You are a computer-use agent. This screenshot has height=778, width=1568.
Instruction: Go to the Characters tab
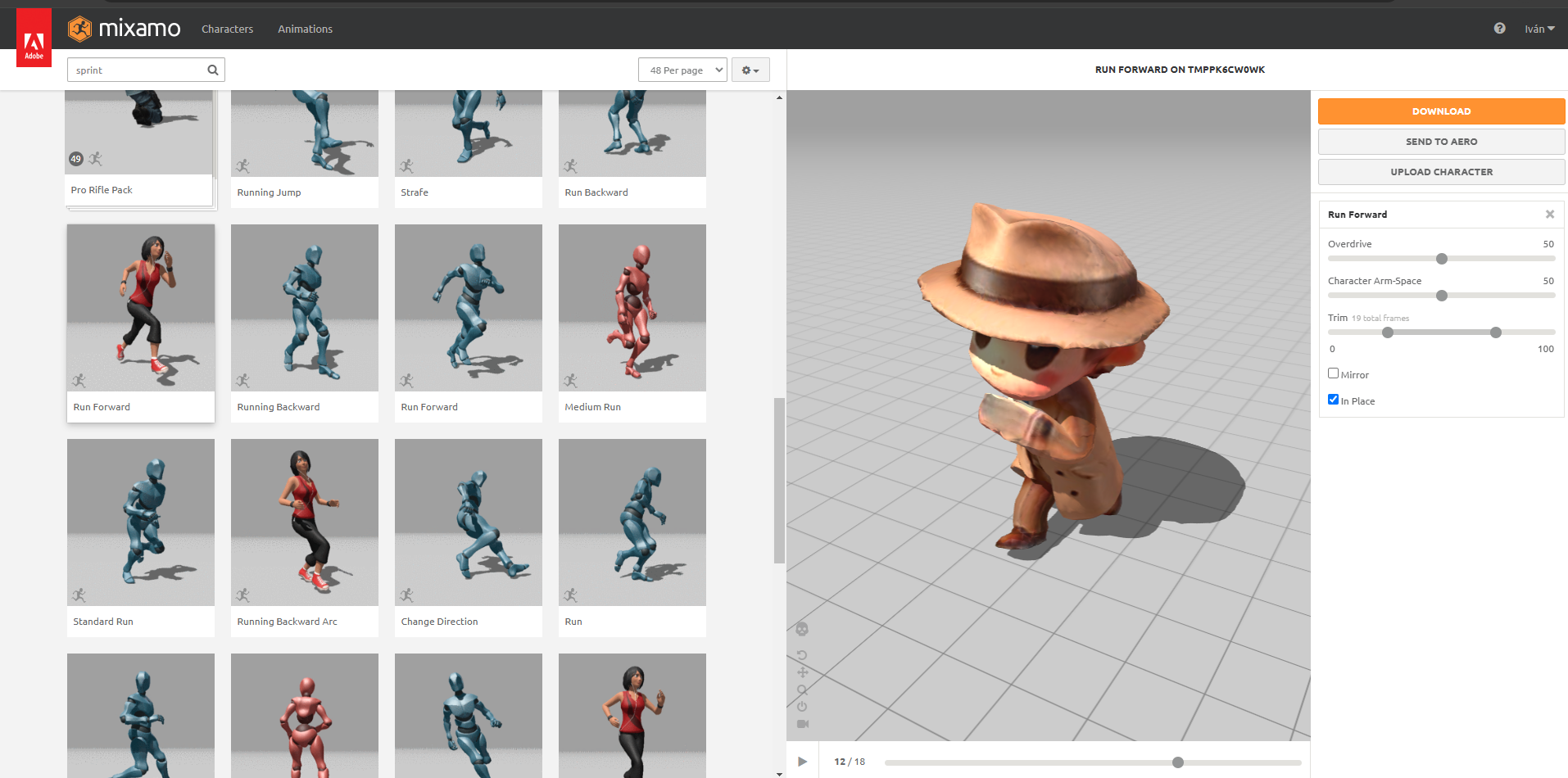click(227, 29)
